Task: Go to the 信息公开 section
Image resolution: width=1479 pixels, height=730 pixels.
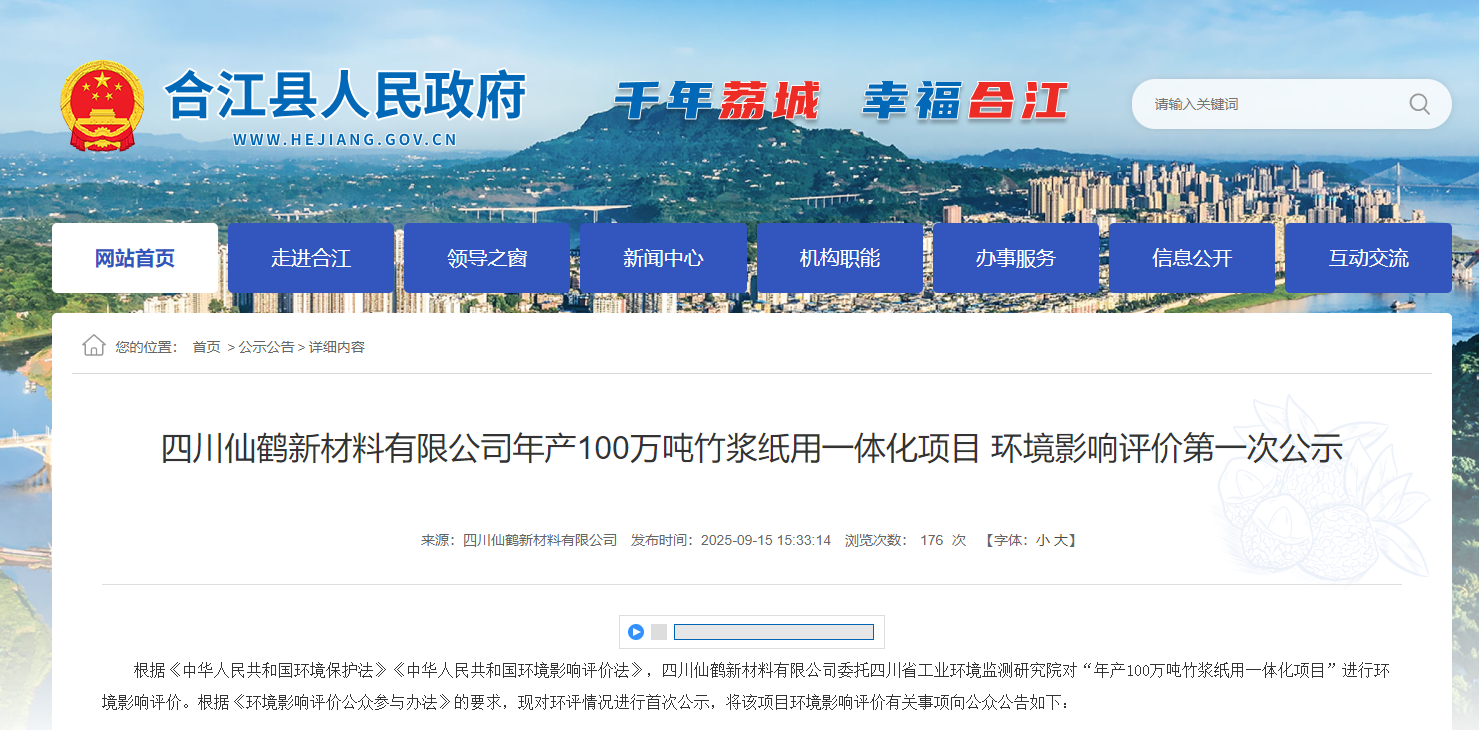Action: click(x=1192, y=258)
